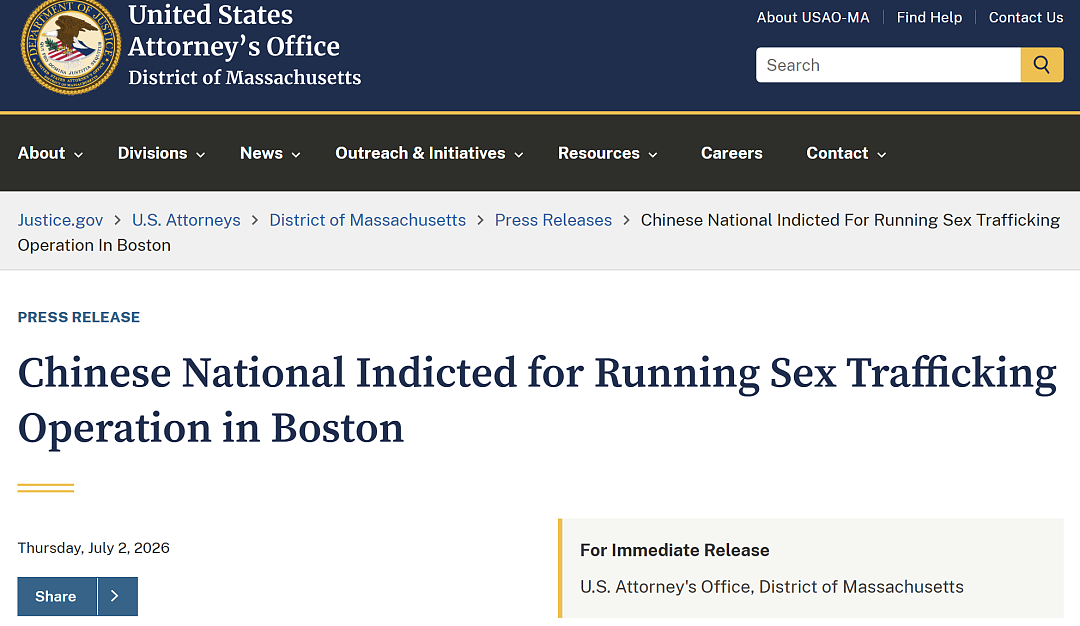Open the Divisions dropdown menu

[x=161, y=154]
